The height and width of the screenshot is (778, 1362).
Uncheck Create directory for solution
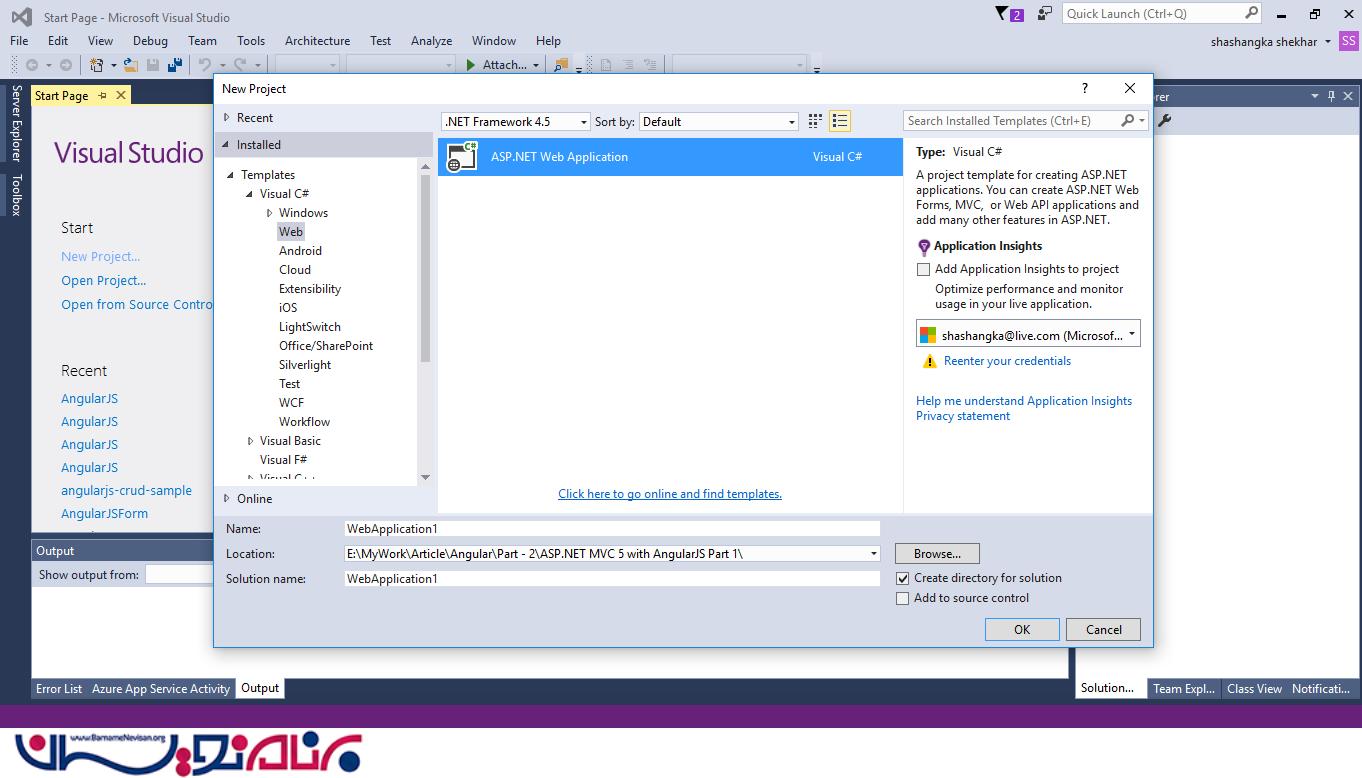tap(903, 578)
